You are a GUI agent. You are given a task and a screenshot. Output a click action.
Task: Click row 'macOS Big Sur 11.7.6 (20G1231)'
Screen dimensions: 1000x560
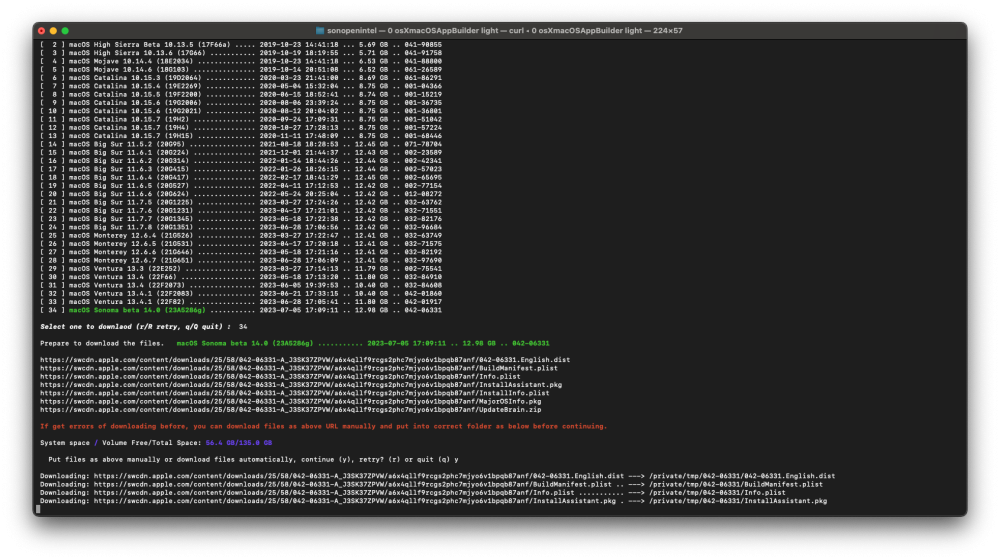(241, 210)
